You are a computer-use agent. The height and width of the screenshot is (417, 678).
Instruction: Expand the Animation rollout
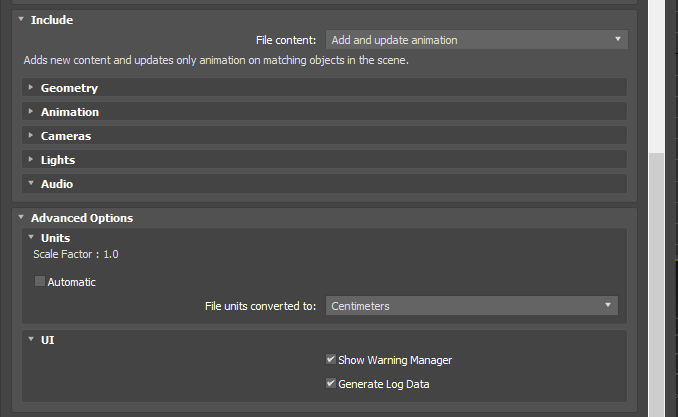(31, 112)
